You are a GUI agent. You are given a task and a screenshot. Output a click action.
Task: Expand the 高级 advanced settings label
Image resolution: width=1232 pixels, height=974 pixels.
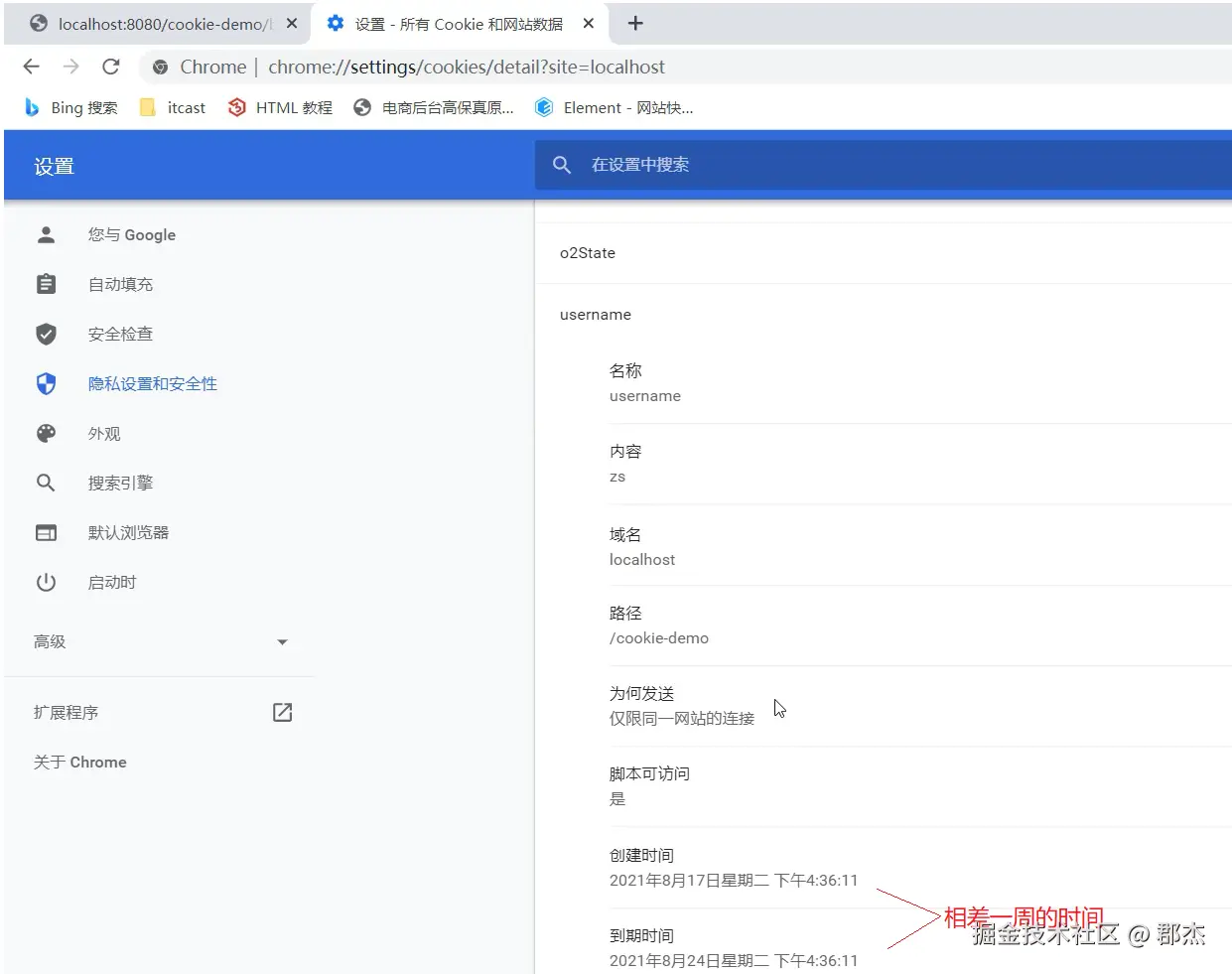50,641
